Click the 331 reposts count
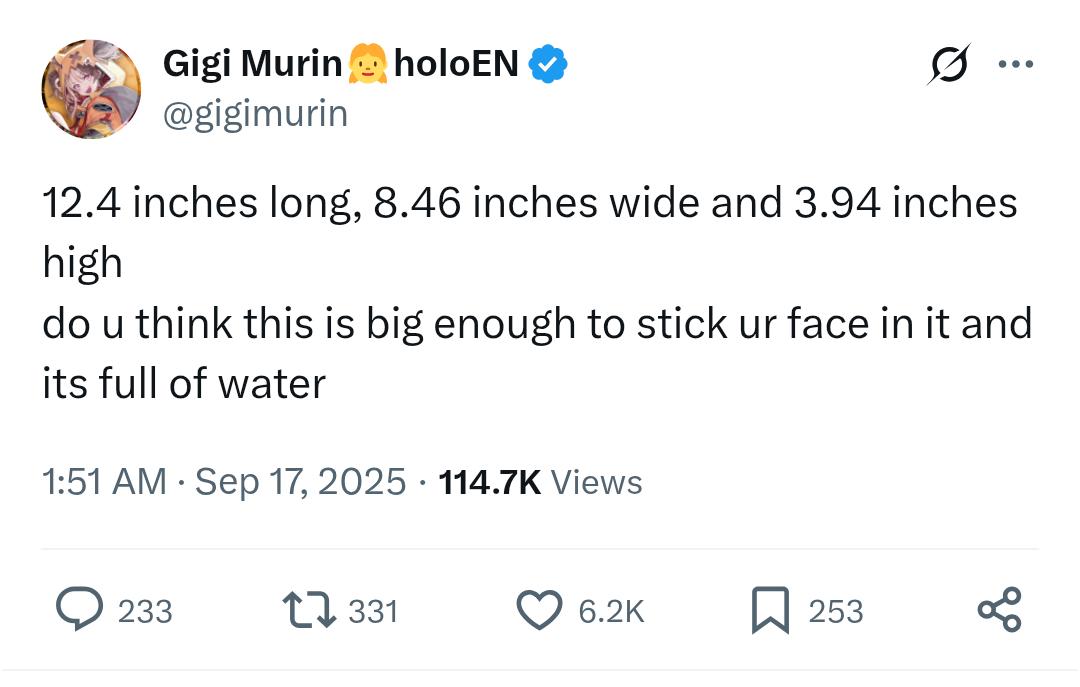Screen dimensions: 1080x687 (x=373, y=611)
